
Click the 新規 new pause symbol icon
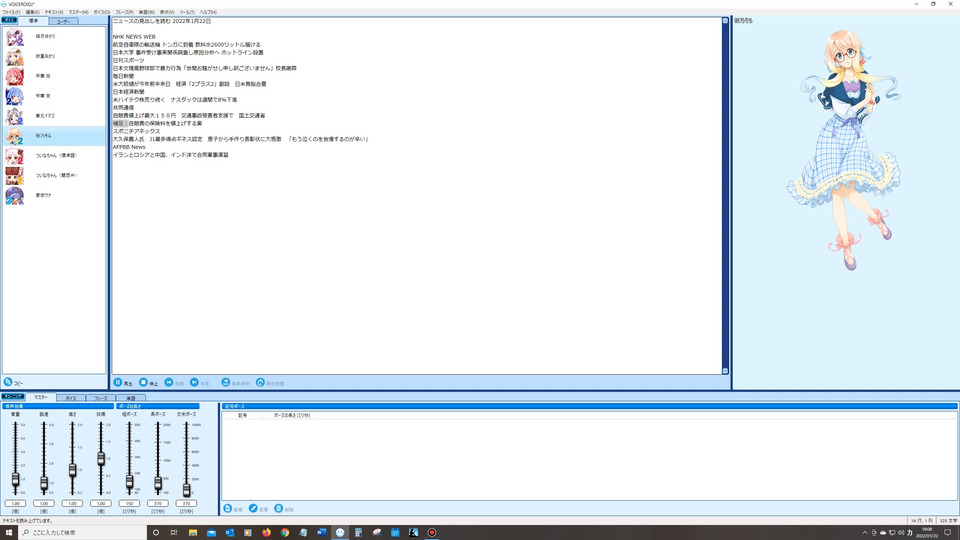(x=228, y=509)
